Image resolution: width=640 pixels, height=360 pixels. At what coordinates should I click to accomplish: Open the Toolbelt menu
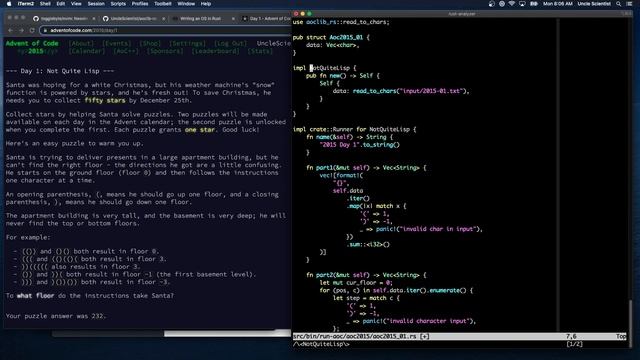pyautogui.click(x=163, y=4)
